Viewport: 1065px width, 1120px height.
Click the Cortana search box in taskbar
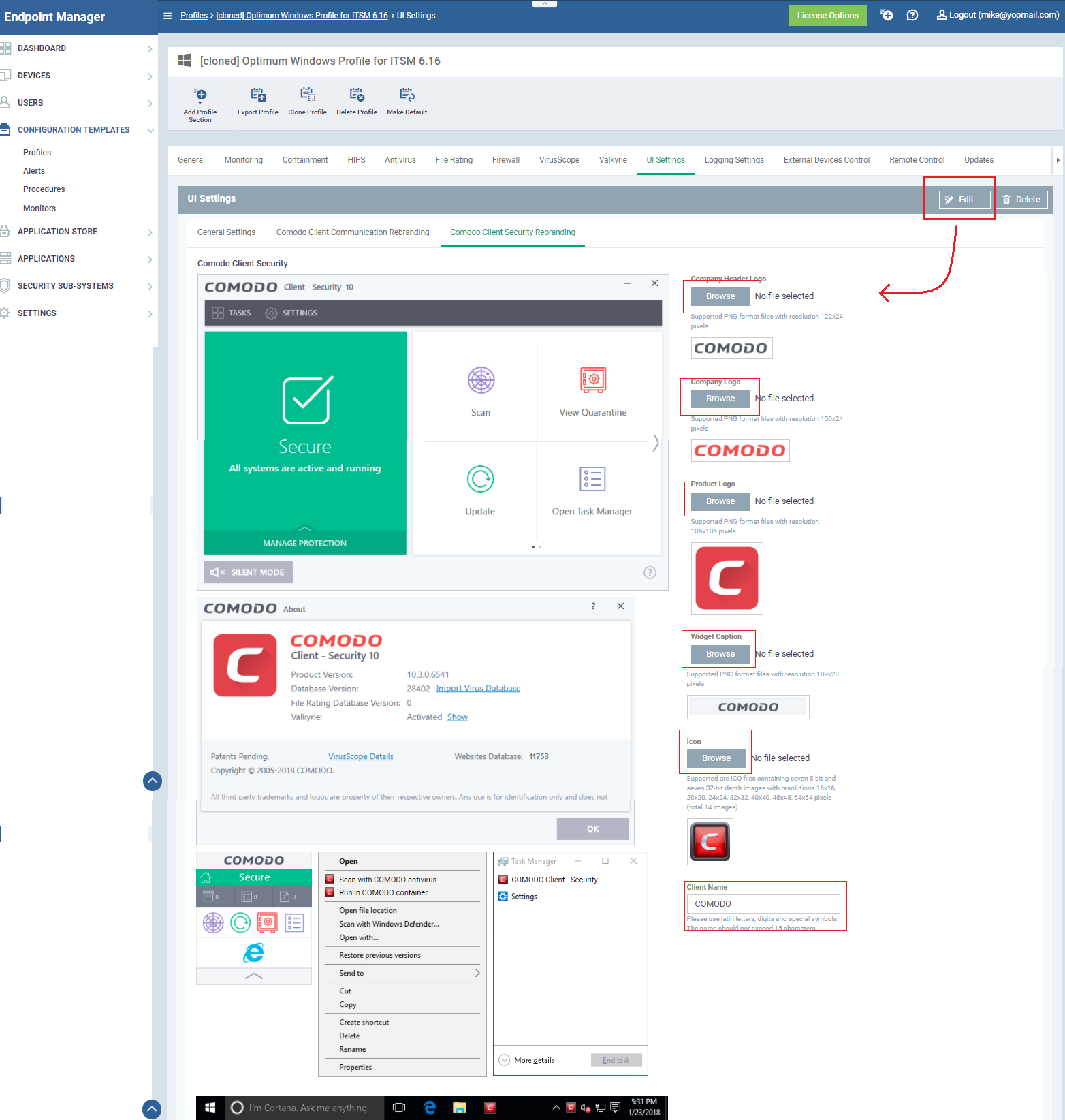[304, 1108]
